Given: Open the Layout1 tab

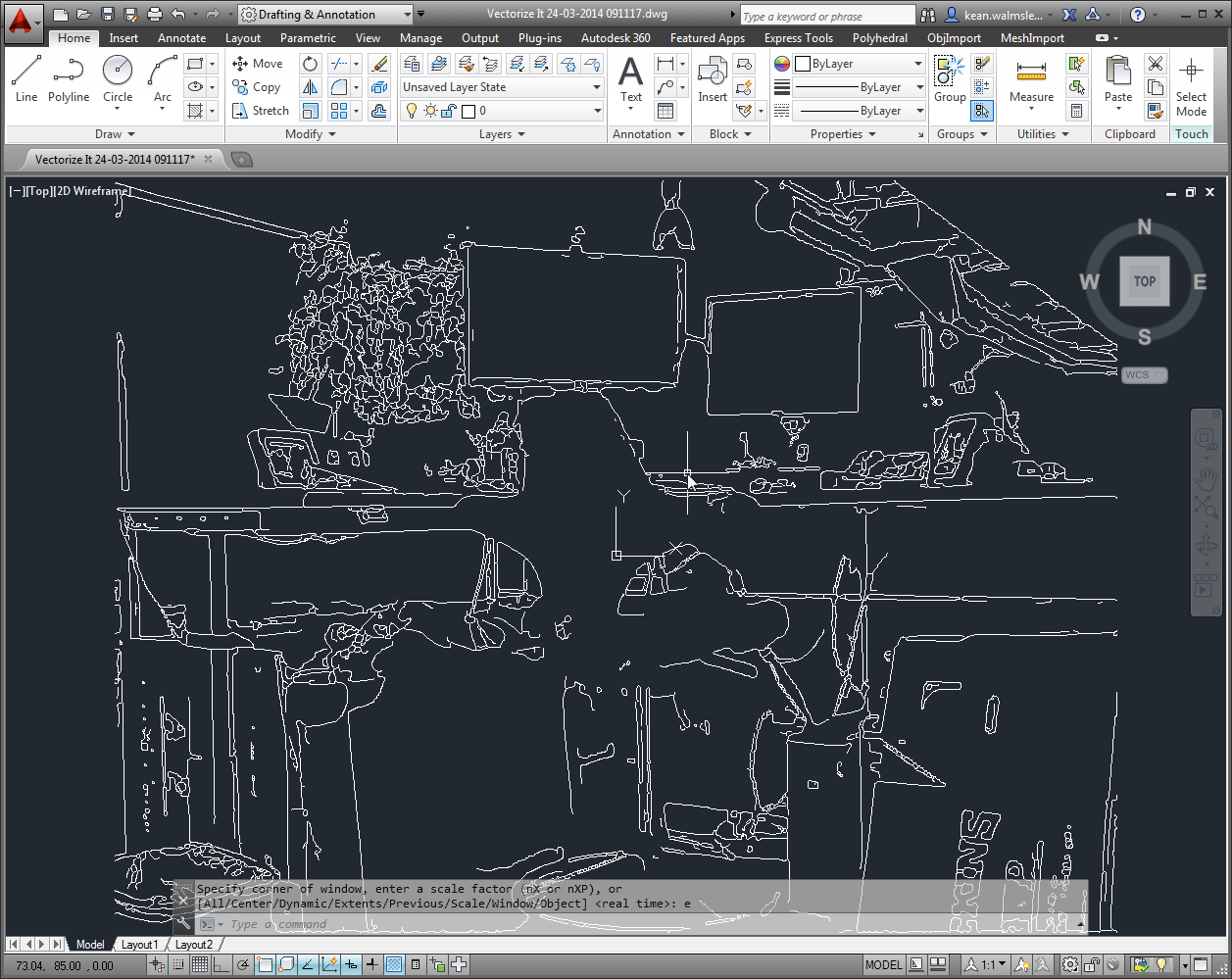Looking at the screenshot, I should [139, 945].
